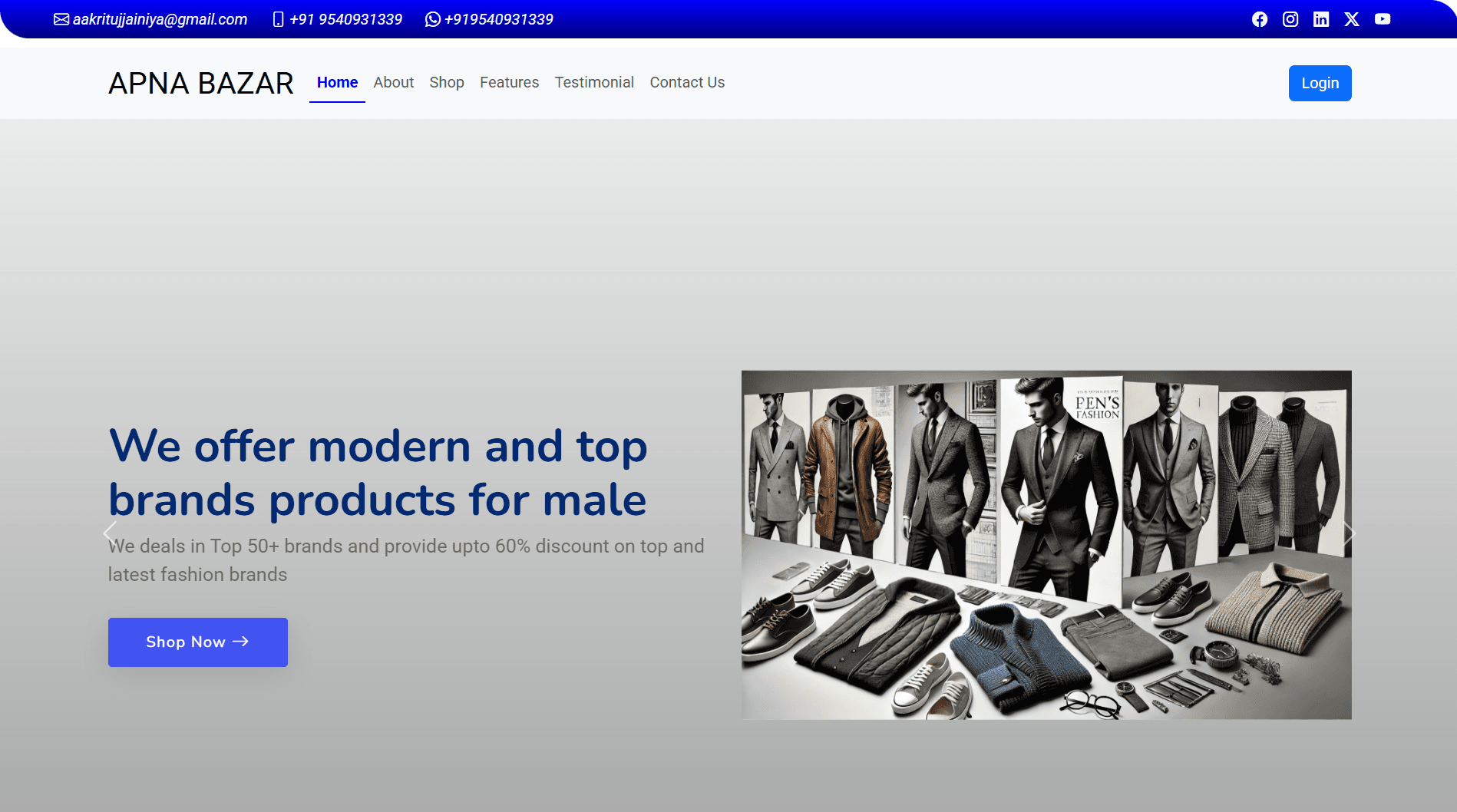Click the text 'latest fashion brands'
Image resolution: width=1457 pixels, height=812 pixels.
198,574
